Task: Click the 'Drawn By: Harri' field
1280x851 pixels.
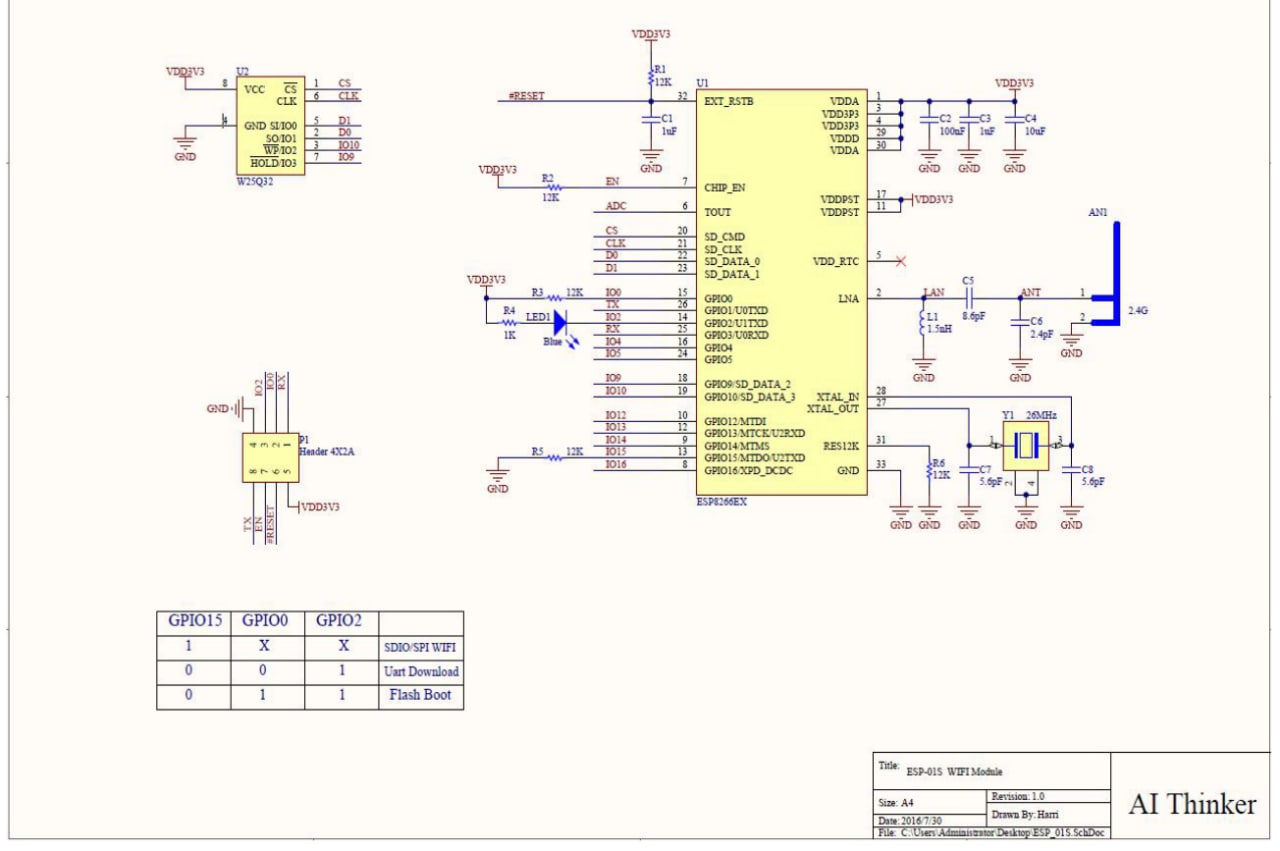Action: pyautogui.click(x=1024, y=814)
